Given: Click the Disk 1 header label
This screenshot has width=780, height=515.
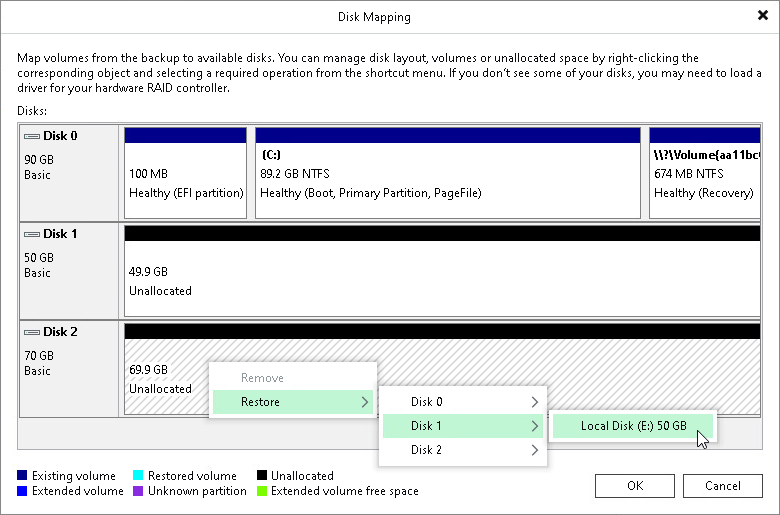Looking at the screenshot, I should point(60,234).
